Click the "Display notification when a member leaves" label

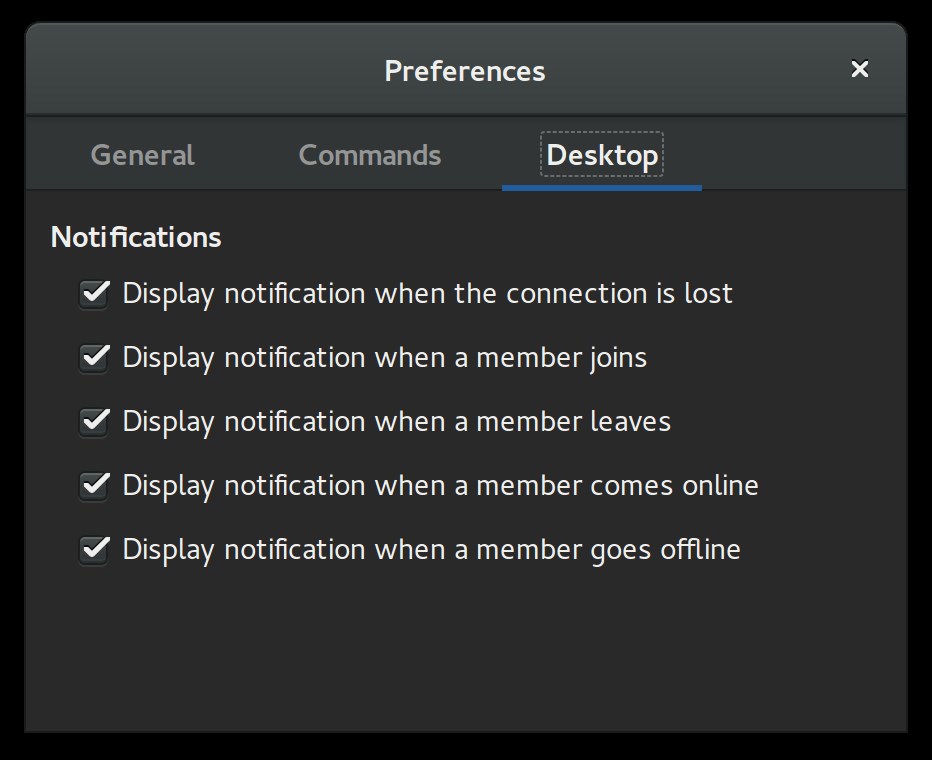click(396, 422)
